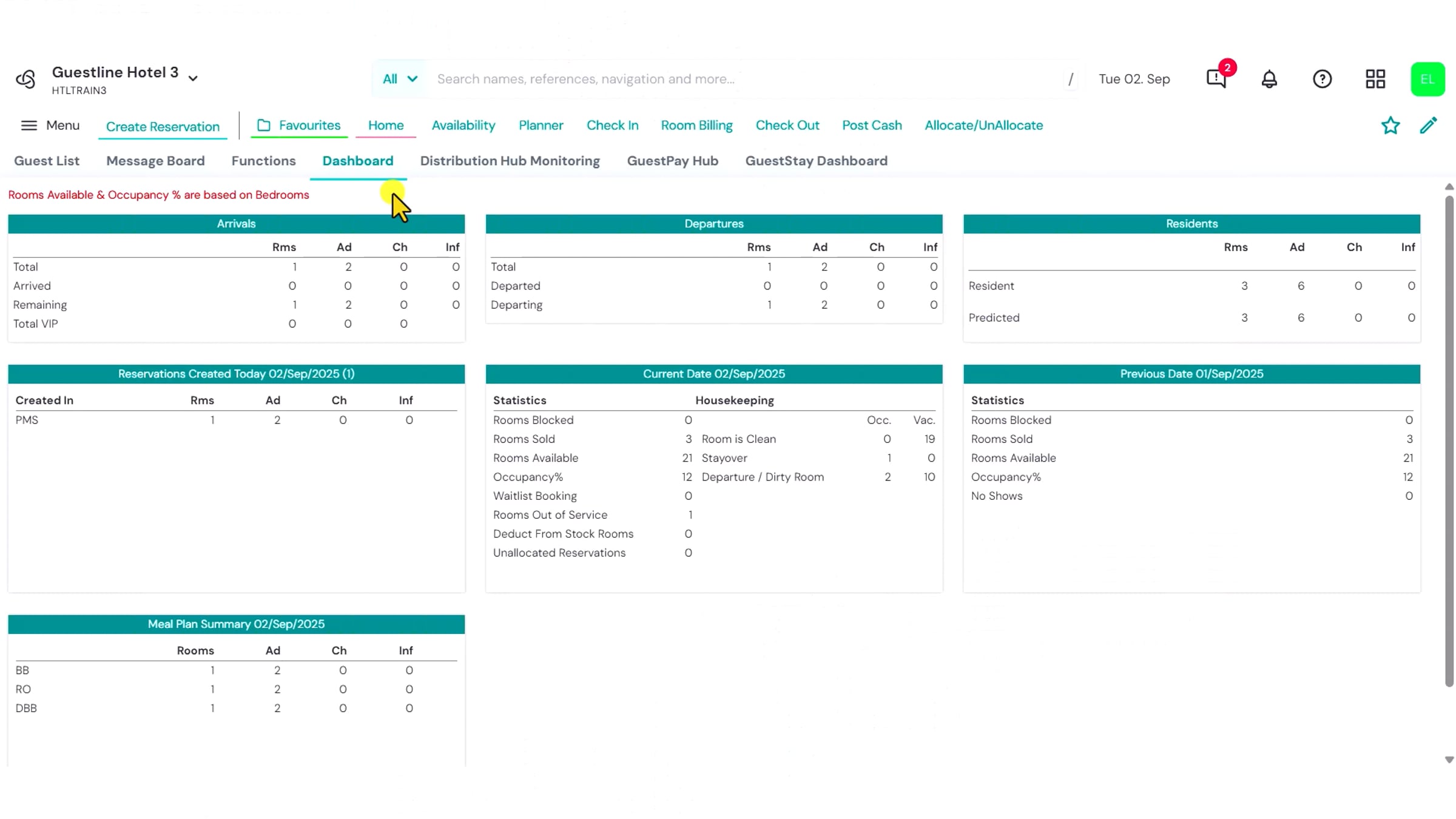Click Create Reservation
This screenshot has width=1456, height=819.
click(163, 126)
